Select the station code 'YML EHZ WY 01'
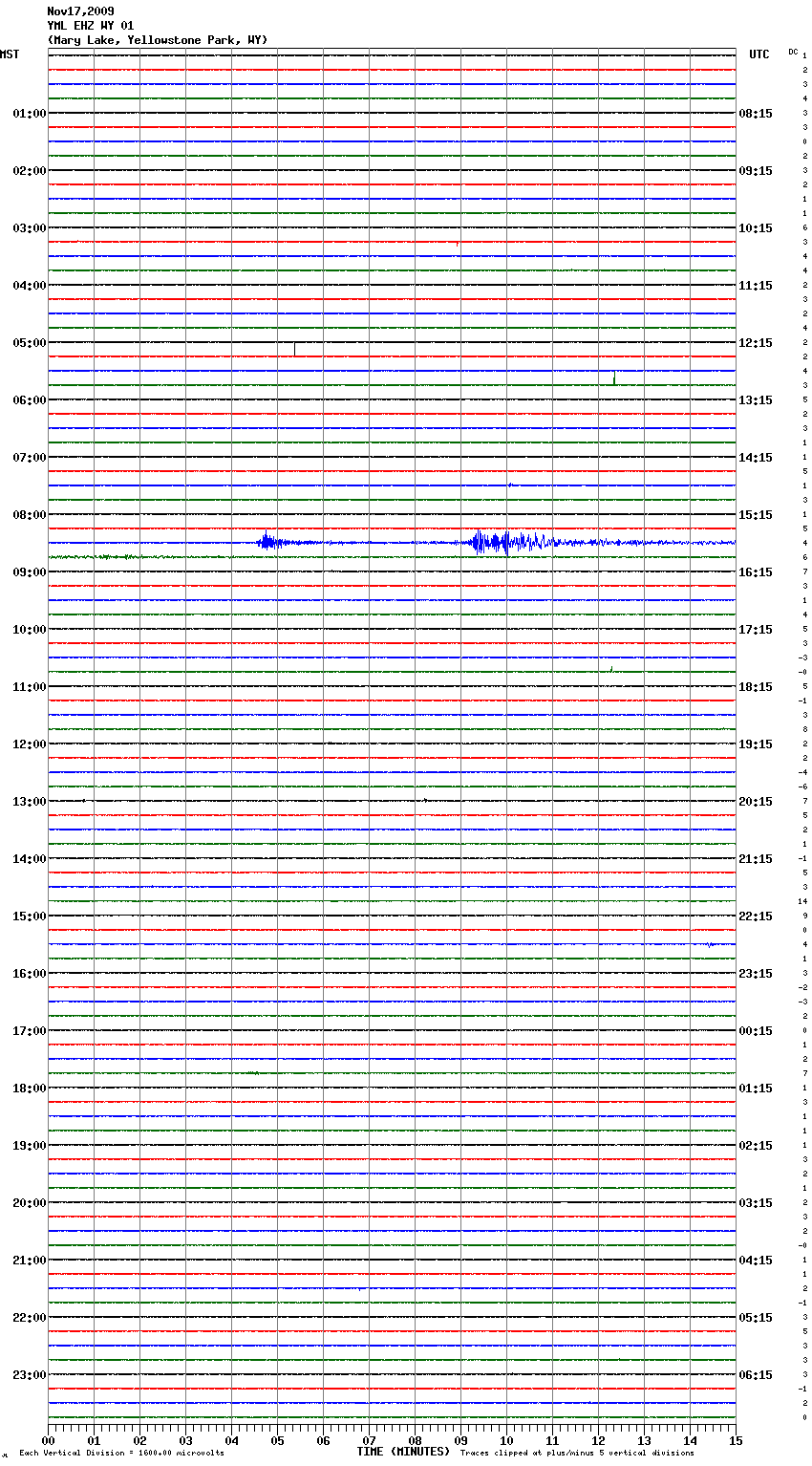The image size is (812, 1466). tap(91, 26)
